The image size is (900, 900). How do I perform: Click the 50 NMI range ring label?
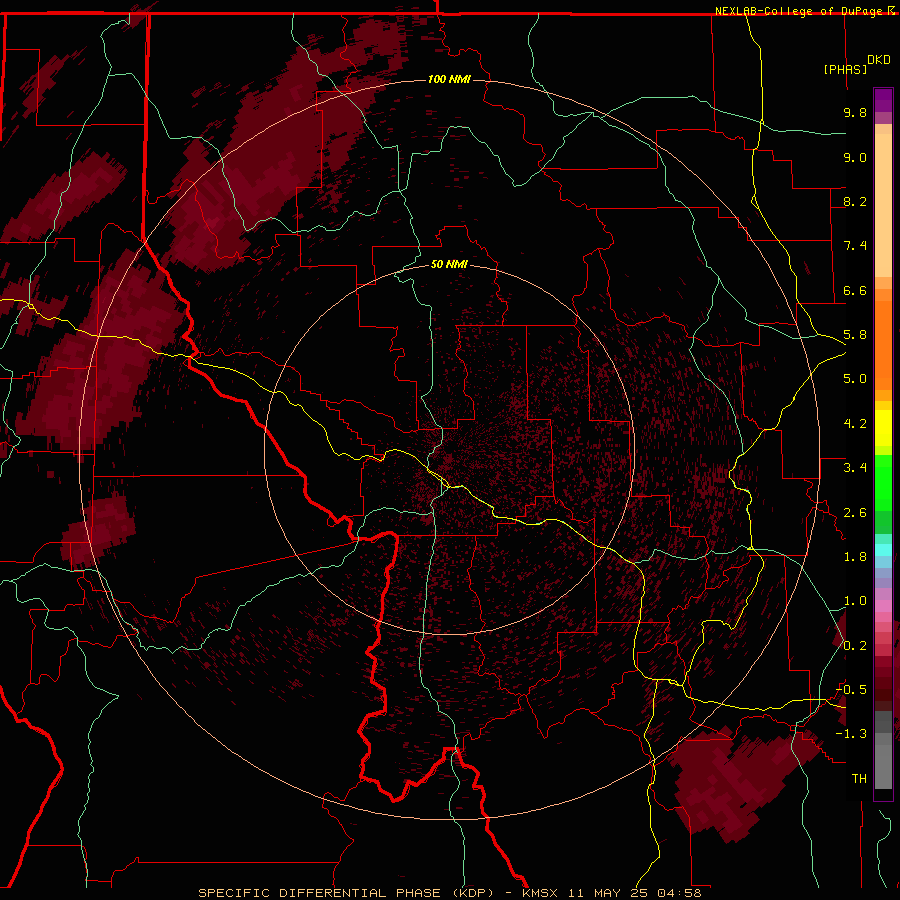pyautogui.click(x=449, y=264)
